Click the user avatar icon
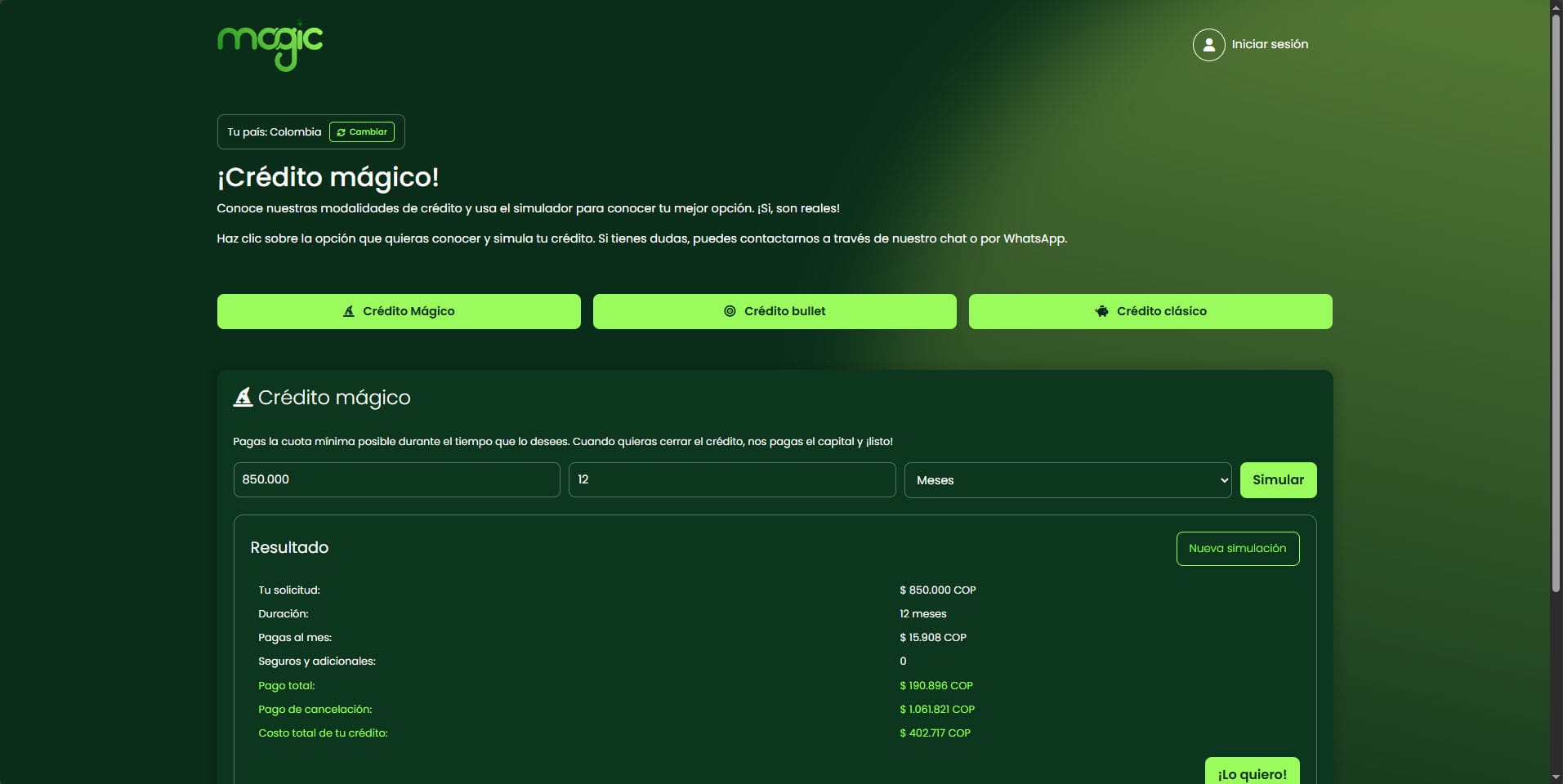1563x784 pixels. pos(1208,45)
